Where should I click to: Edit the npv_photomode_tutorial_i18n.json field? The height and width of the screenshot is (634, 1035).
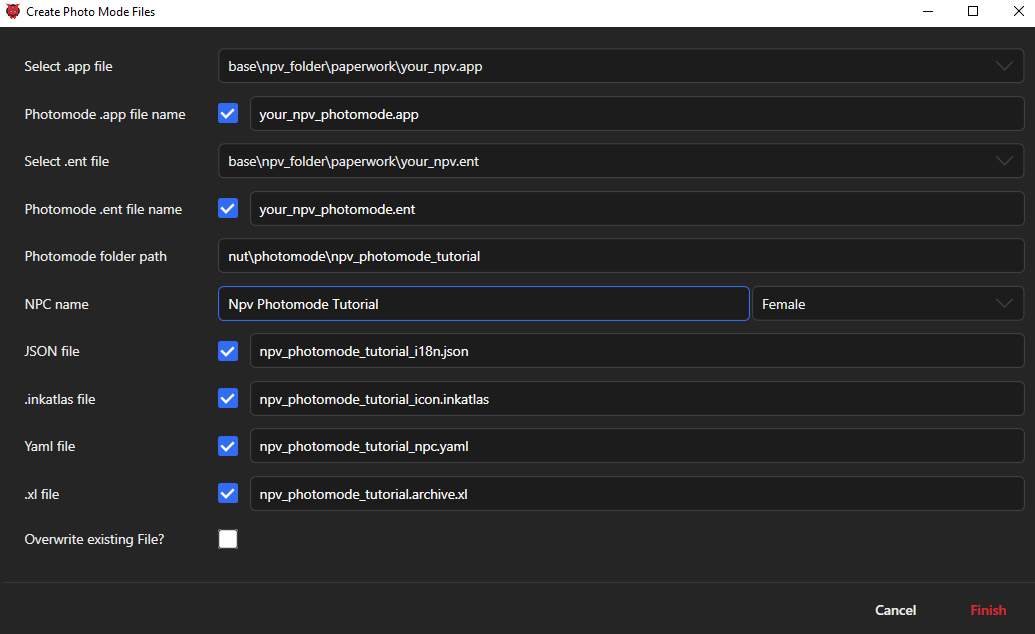pos(636,351)
